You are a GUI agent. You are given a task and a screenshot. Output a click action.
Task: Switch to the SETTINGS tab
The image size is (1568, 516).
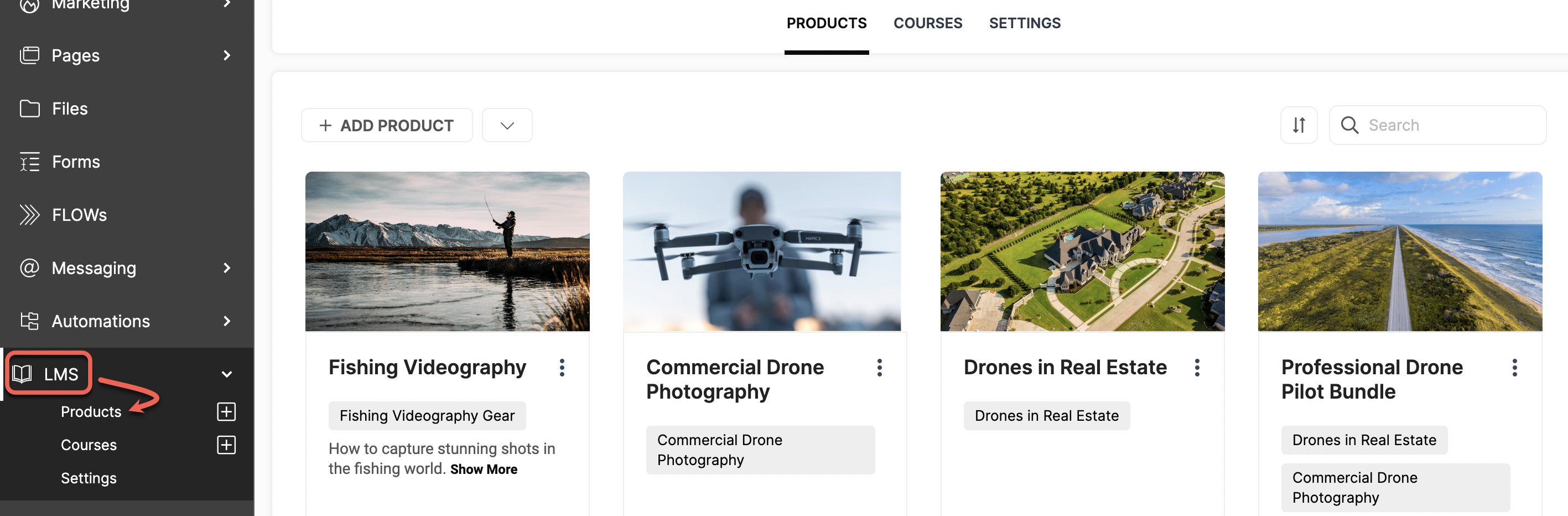[1025, 23]
